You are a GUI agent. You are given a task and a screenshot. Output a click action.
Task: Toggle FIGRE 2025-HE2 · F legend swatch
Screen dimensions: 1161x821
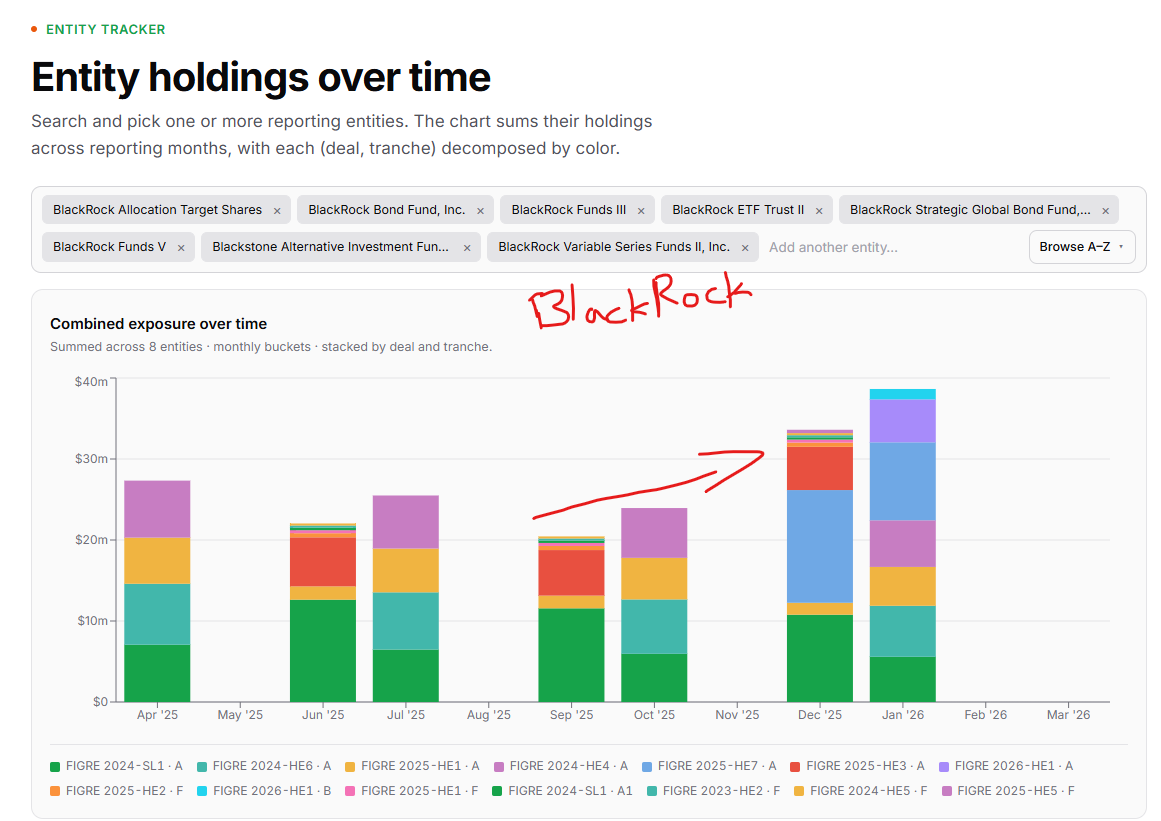55,791
